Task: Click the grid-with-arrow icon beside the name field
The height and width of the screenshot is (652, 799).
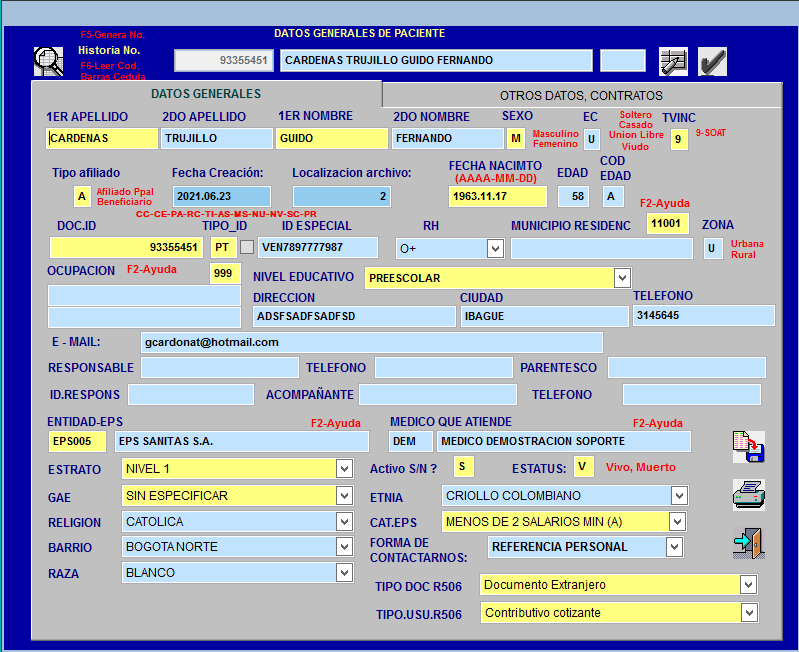Action: tap(673, 62)
